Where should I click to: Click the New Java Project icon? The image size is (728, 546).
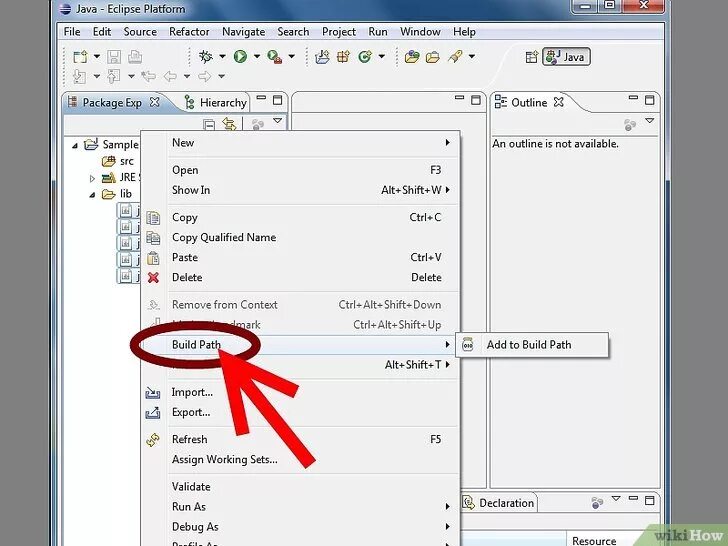(322, 57)
